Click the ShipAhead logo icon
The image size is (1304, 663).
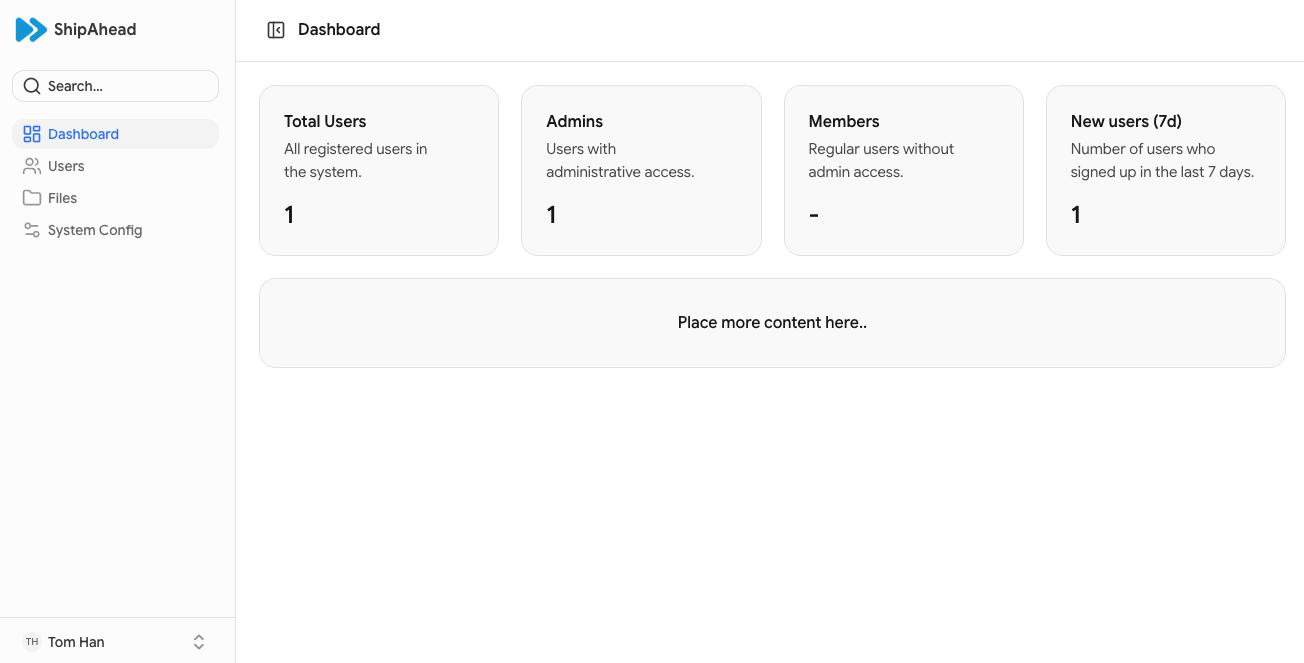tap(31, 30)
